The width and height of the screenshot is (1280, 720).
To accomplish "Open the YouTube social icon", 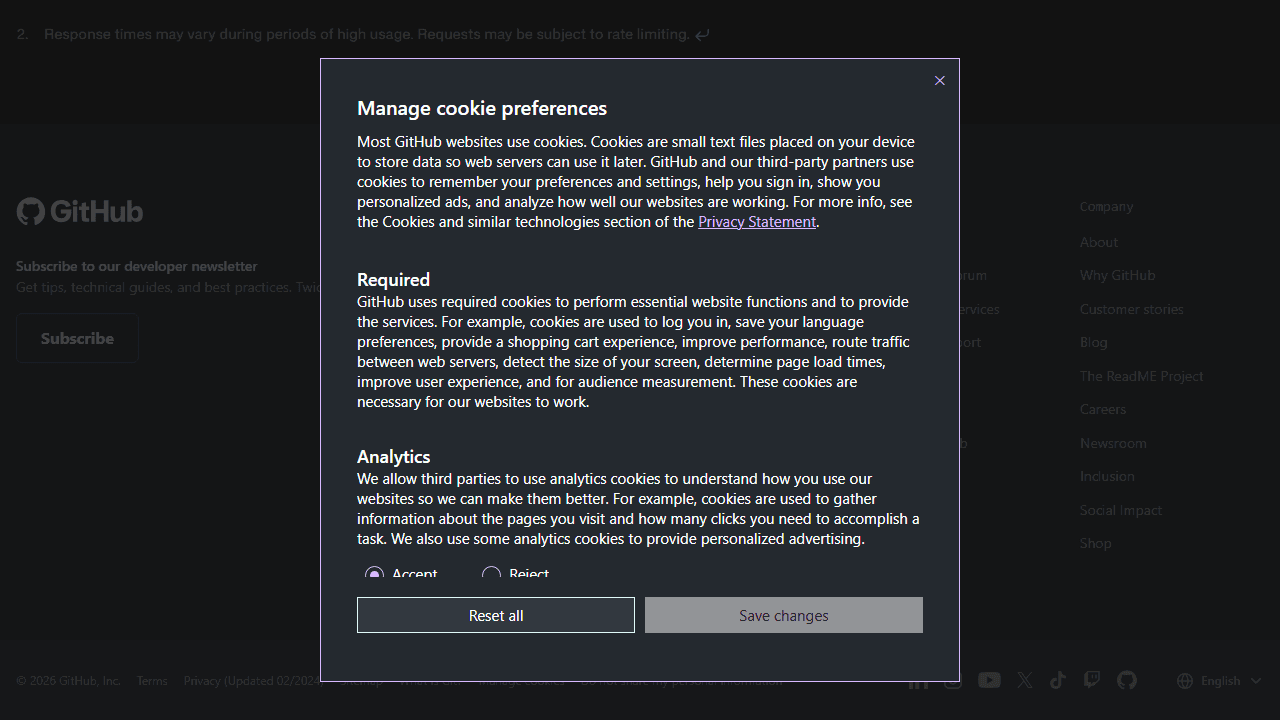I will pos(989,680).
